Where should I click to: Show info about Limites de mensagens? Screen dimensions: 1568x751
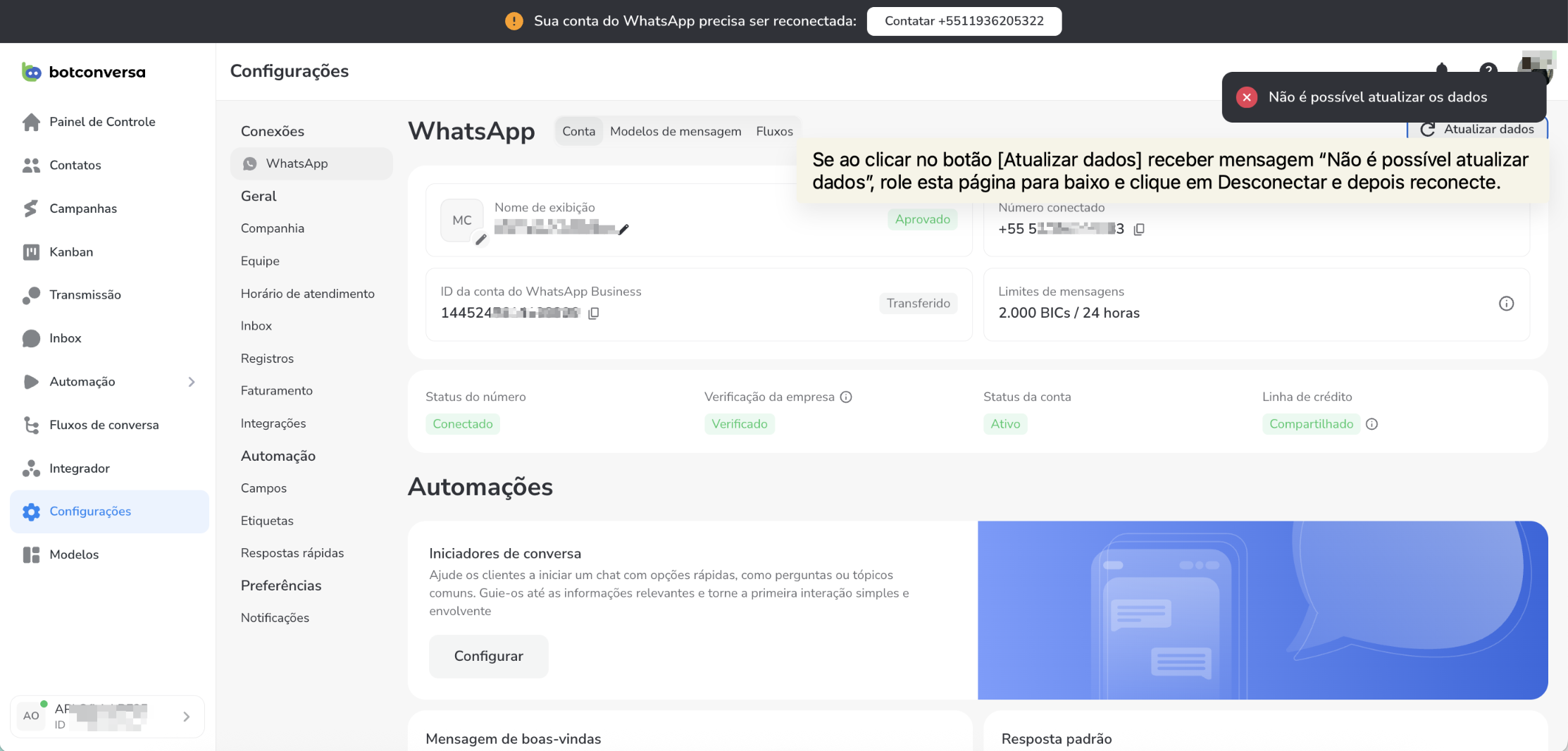point(1506,304)
